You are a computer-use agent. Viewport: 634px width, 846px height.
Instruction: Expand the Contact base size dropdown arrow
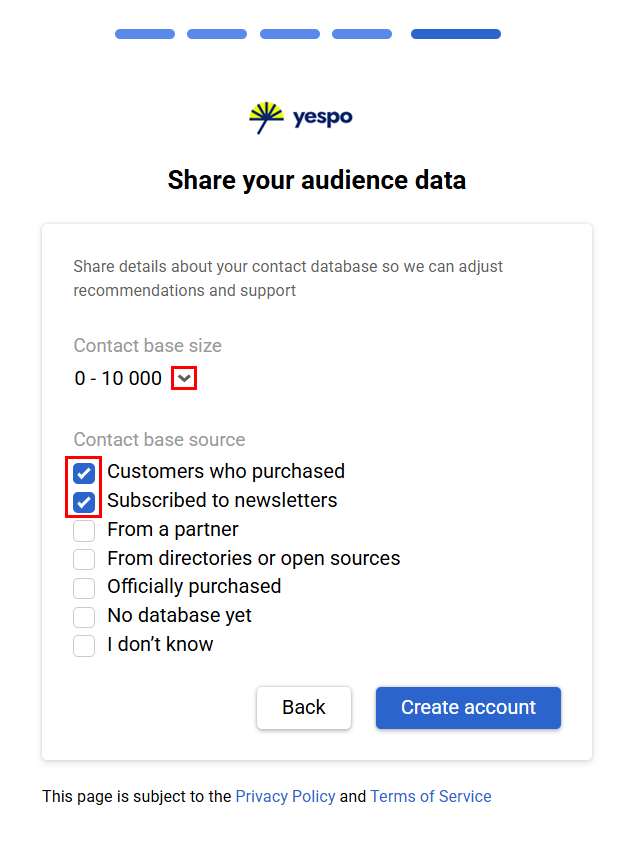point(184,378)
